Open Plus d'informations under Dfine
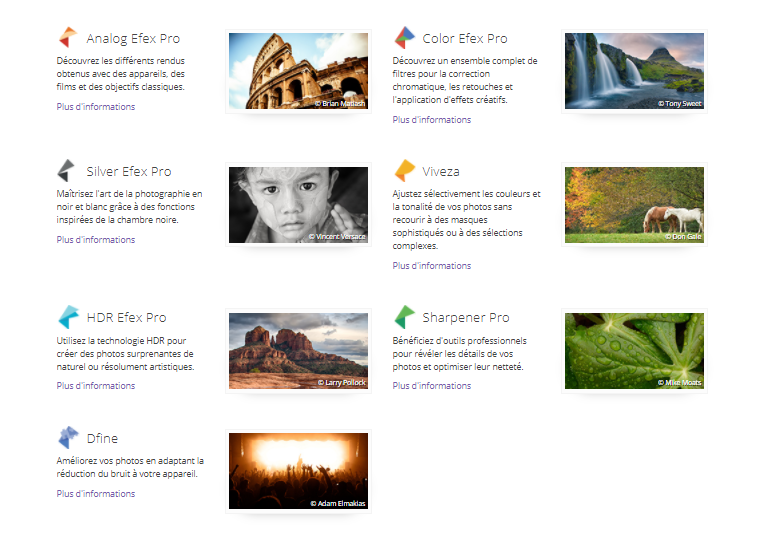The width and height of the screenshot is (770, 548). click(x=96, y=494)
